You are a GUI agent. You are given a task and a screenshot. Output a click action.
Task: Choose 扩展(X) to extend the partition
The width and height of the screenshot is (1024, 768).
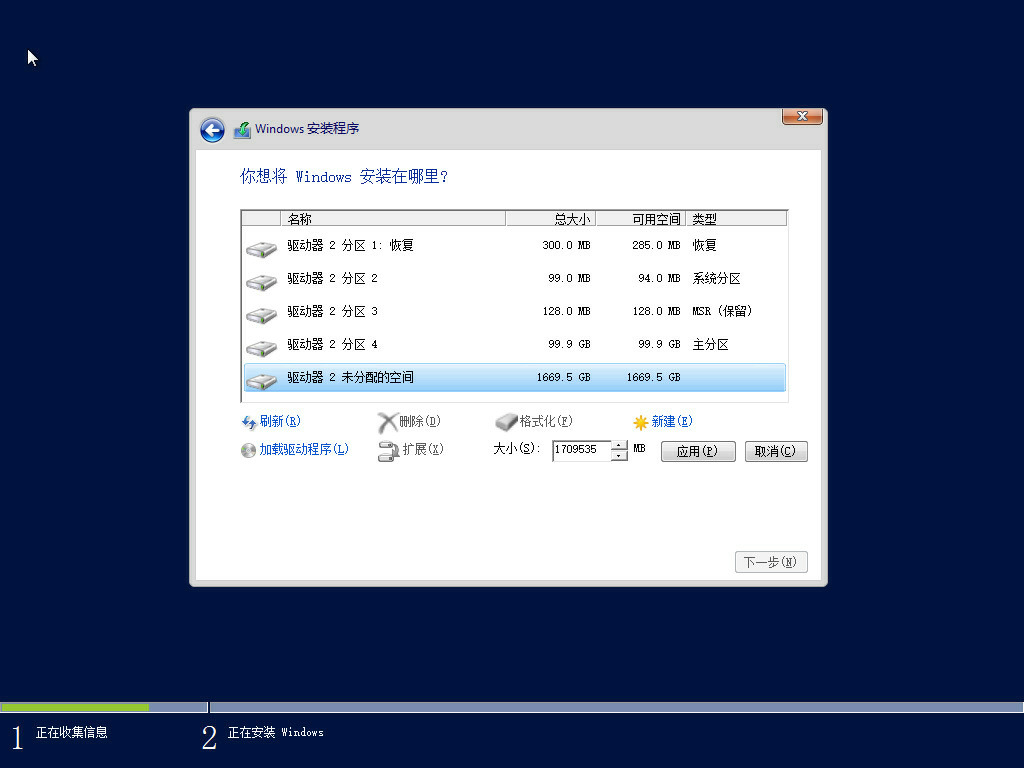(x=423, y=449)
